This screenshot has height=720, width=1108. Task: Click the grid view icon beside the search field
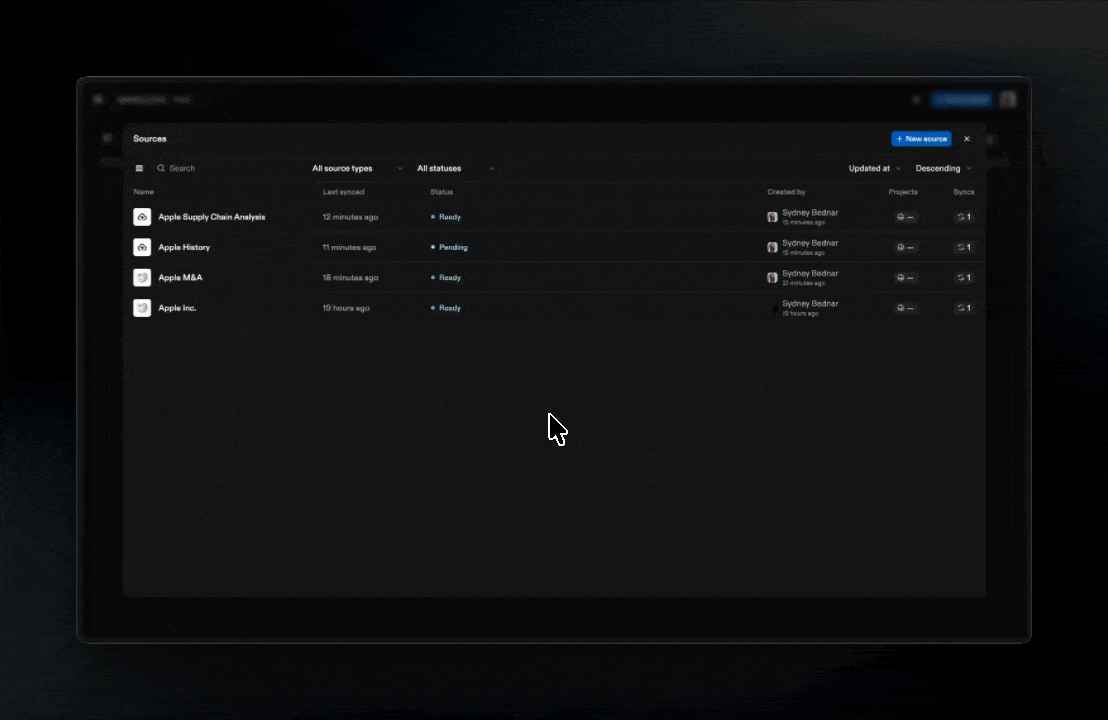pos(139,168)
